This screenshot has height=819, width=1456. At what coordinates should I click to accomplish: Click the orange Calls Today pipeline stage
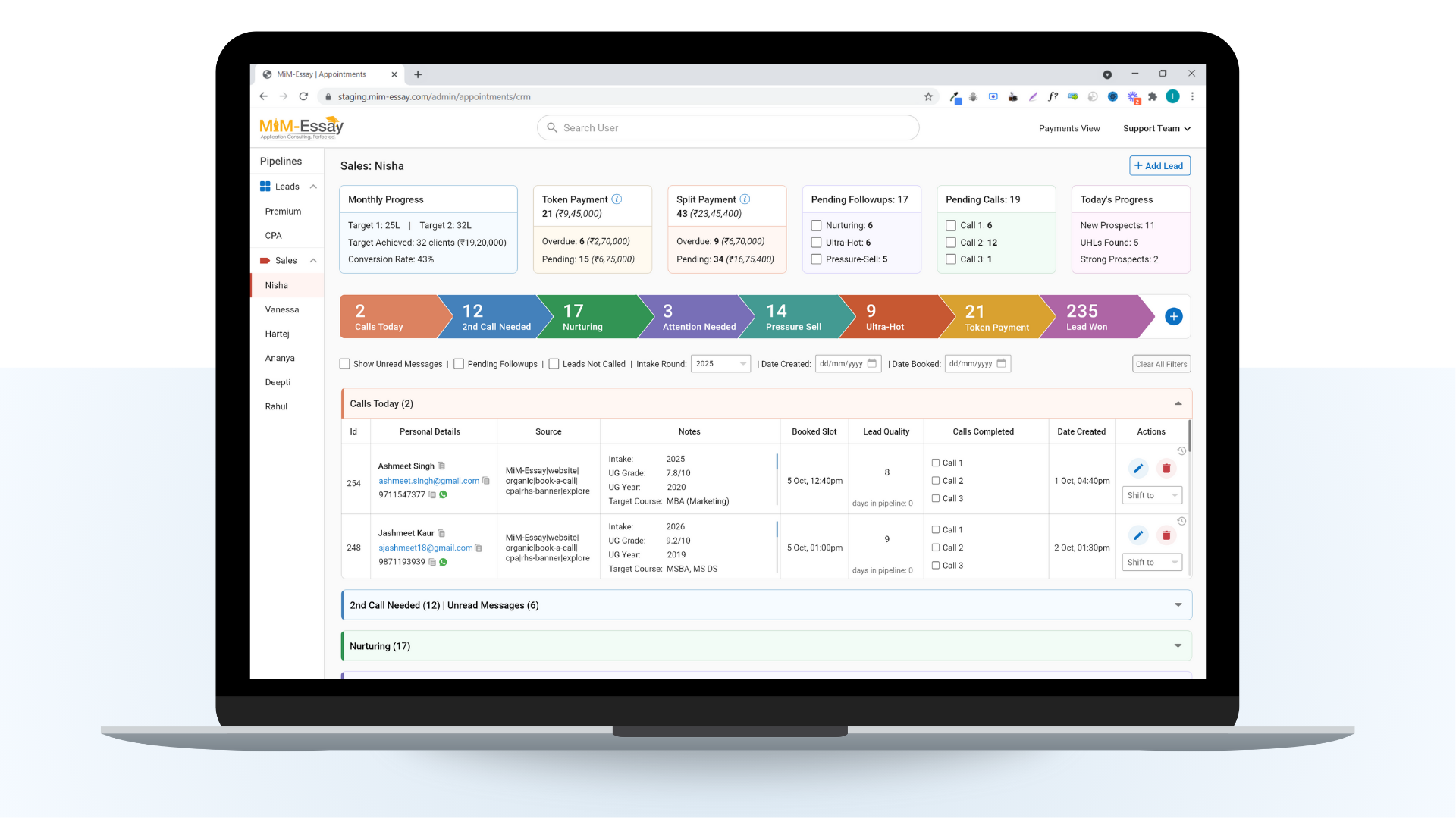[x=387, y=317]
